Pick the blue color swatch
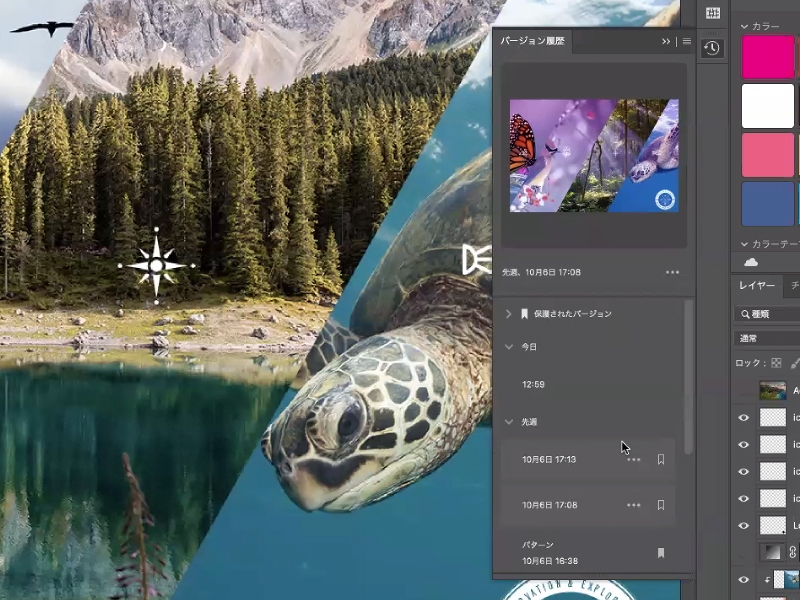The height and width of the screenshot is (600, 800). pos(768,204)
